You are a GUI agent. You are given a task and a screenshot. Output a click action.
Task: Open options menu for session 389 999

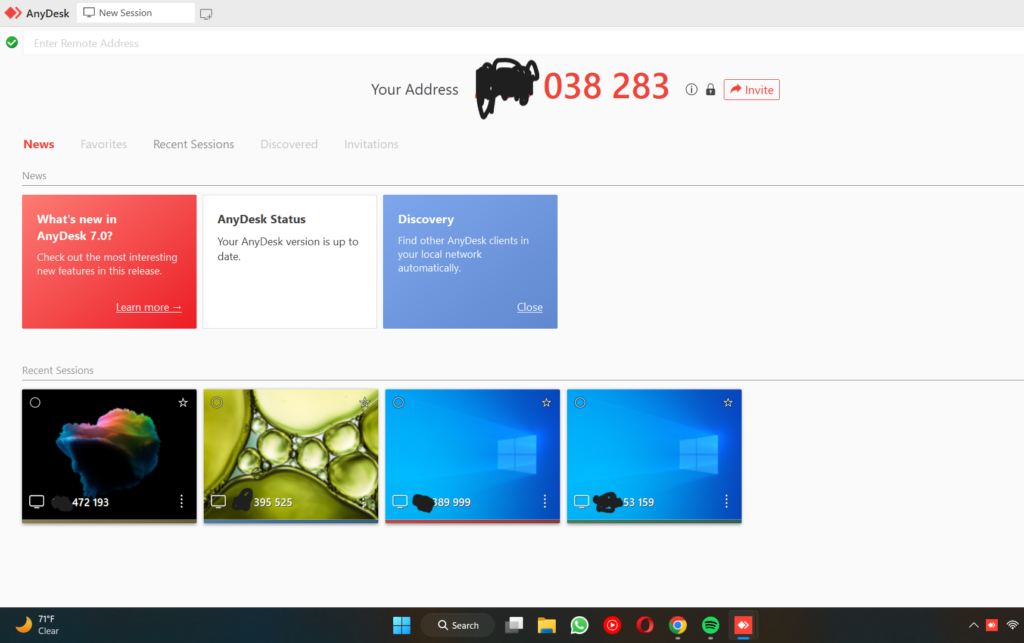click(545, 501)
